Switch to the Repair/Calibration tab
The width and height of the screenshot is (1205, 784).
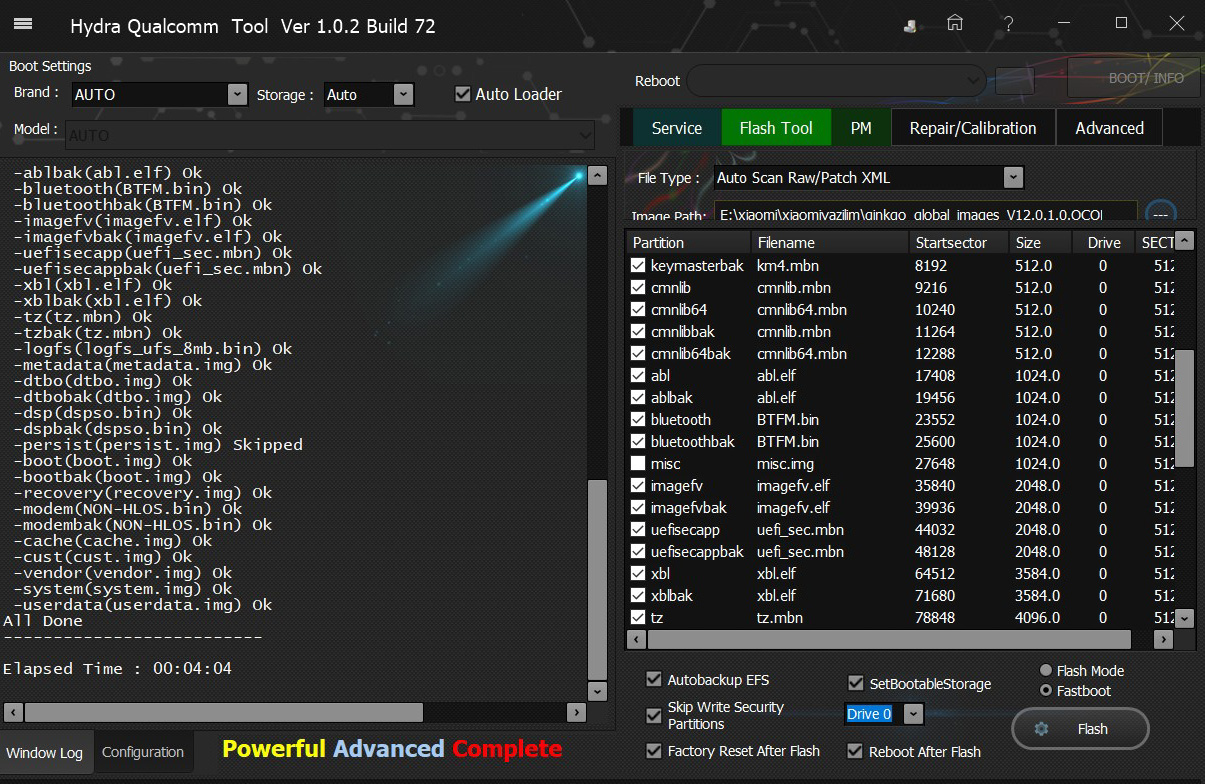[x=972, y=128]
